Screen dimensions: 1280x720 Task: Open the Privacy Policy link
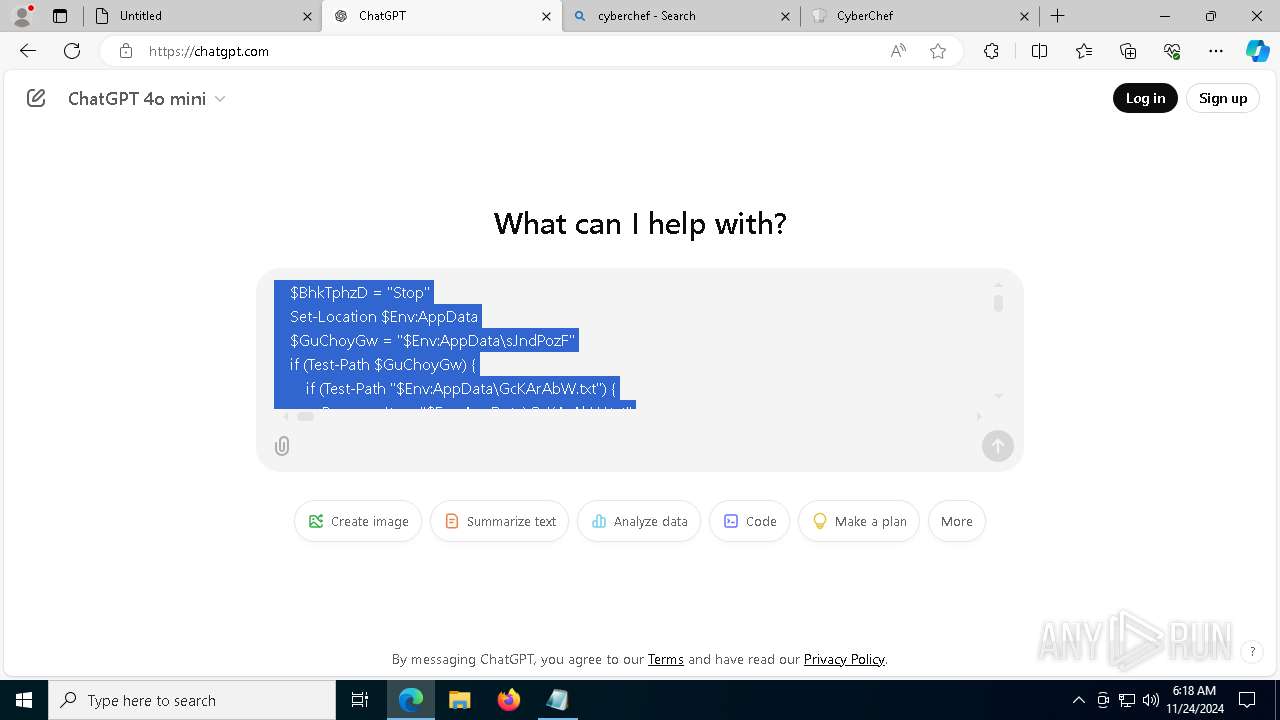click(844, 659)
